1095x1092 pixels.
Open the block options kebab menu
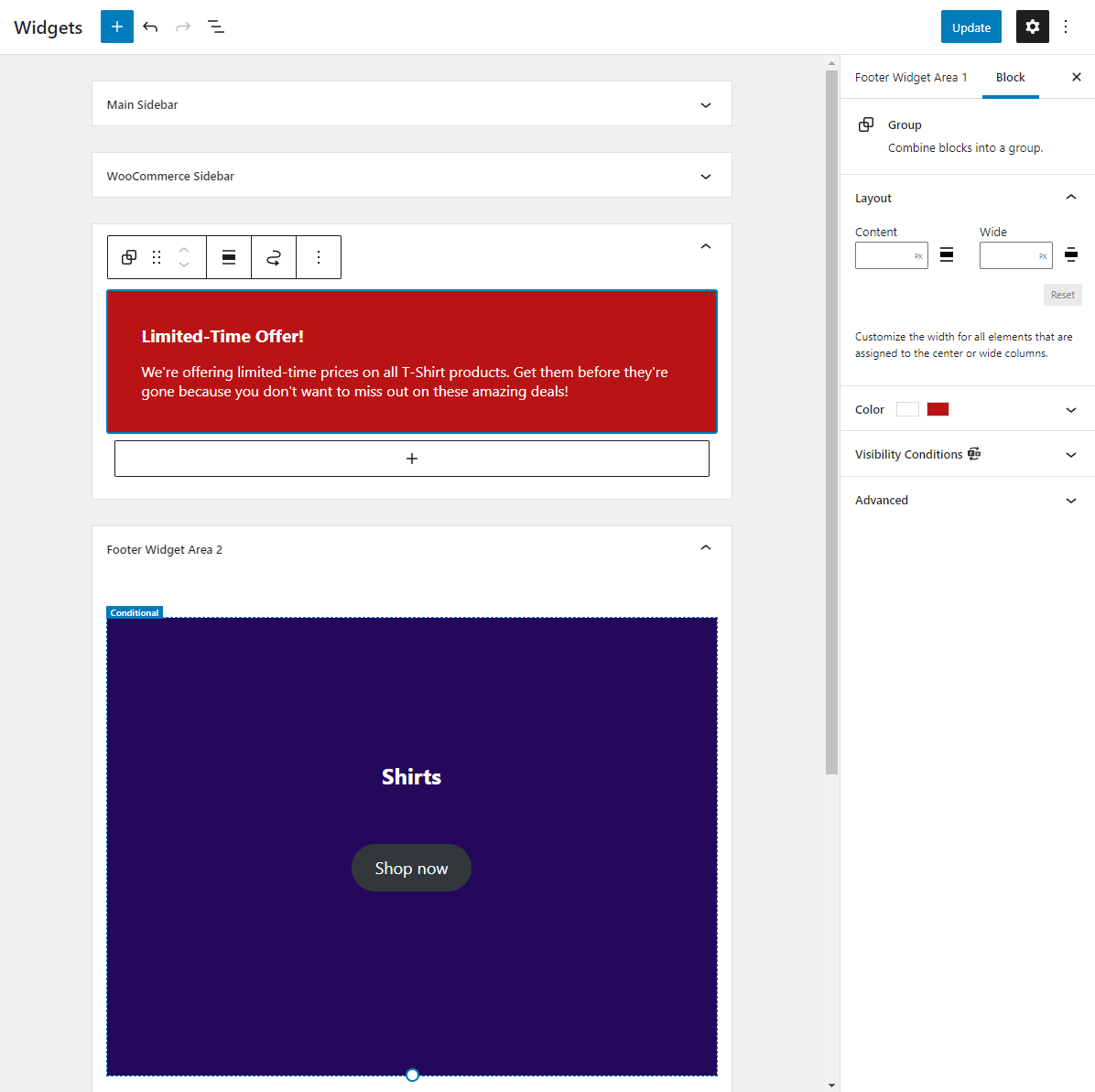point(319,257)
